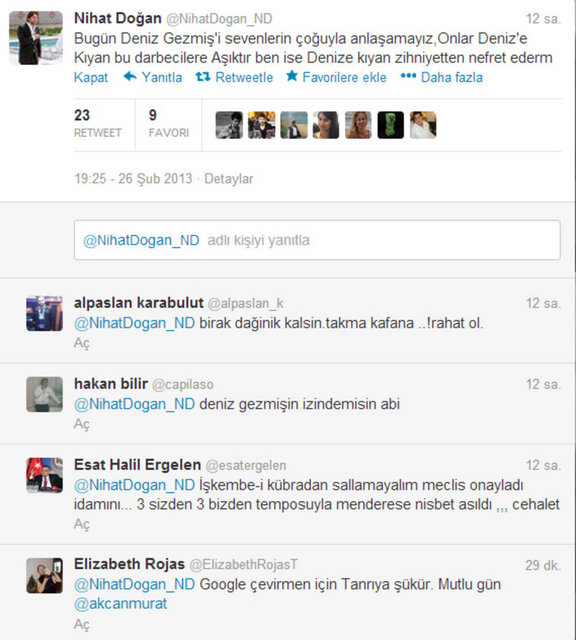Click the @capilaso username handle
This screenshot has width=576, height=640.
point(182,384)
